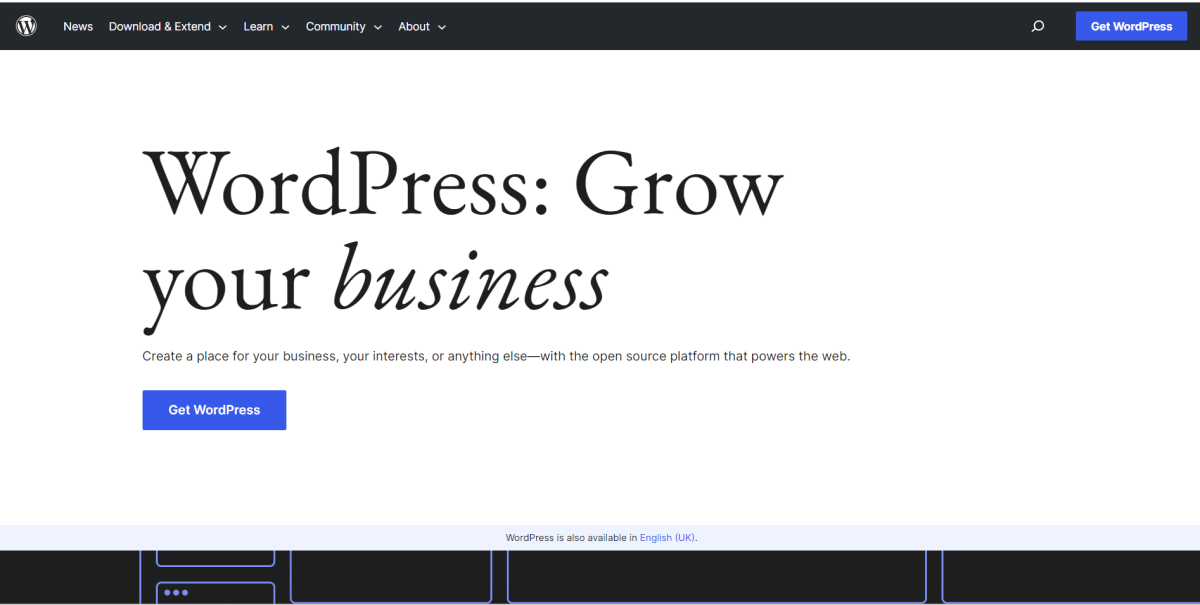
Task: Click the 'WordPress: Grow your business' heading
Action: click(463, 239)
